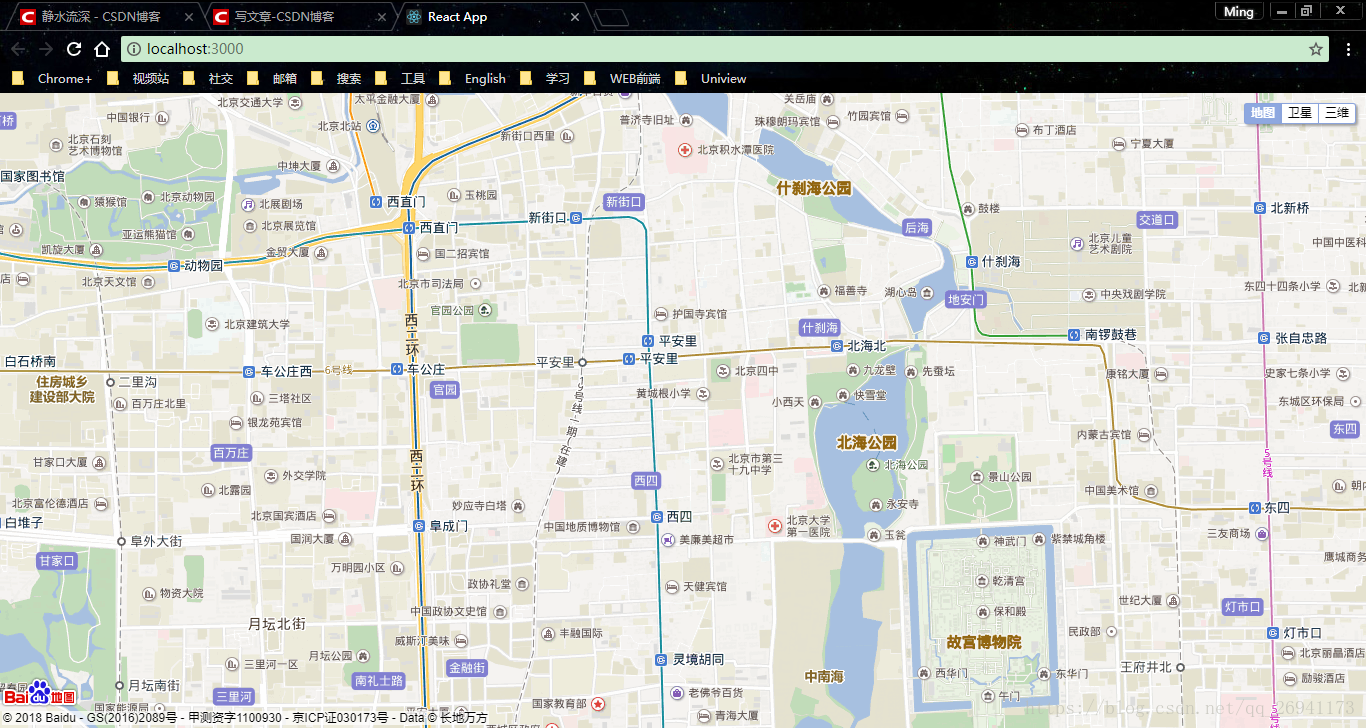This screenshot has height=728, width=1366.
Task: Open the Chrome three-dot menu
Action: [1349, 49]
